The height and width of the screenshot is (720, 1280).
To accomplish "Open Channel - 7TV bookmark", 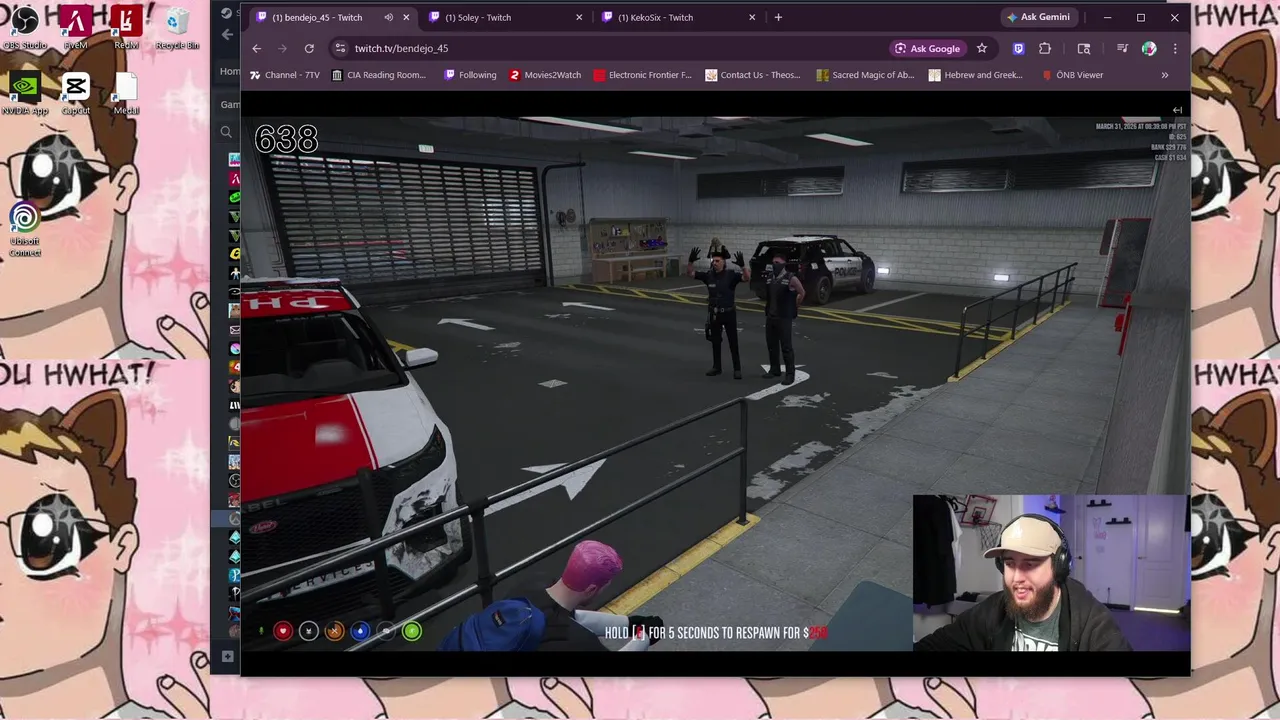I will [285, 75].
